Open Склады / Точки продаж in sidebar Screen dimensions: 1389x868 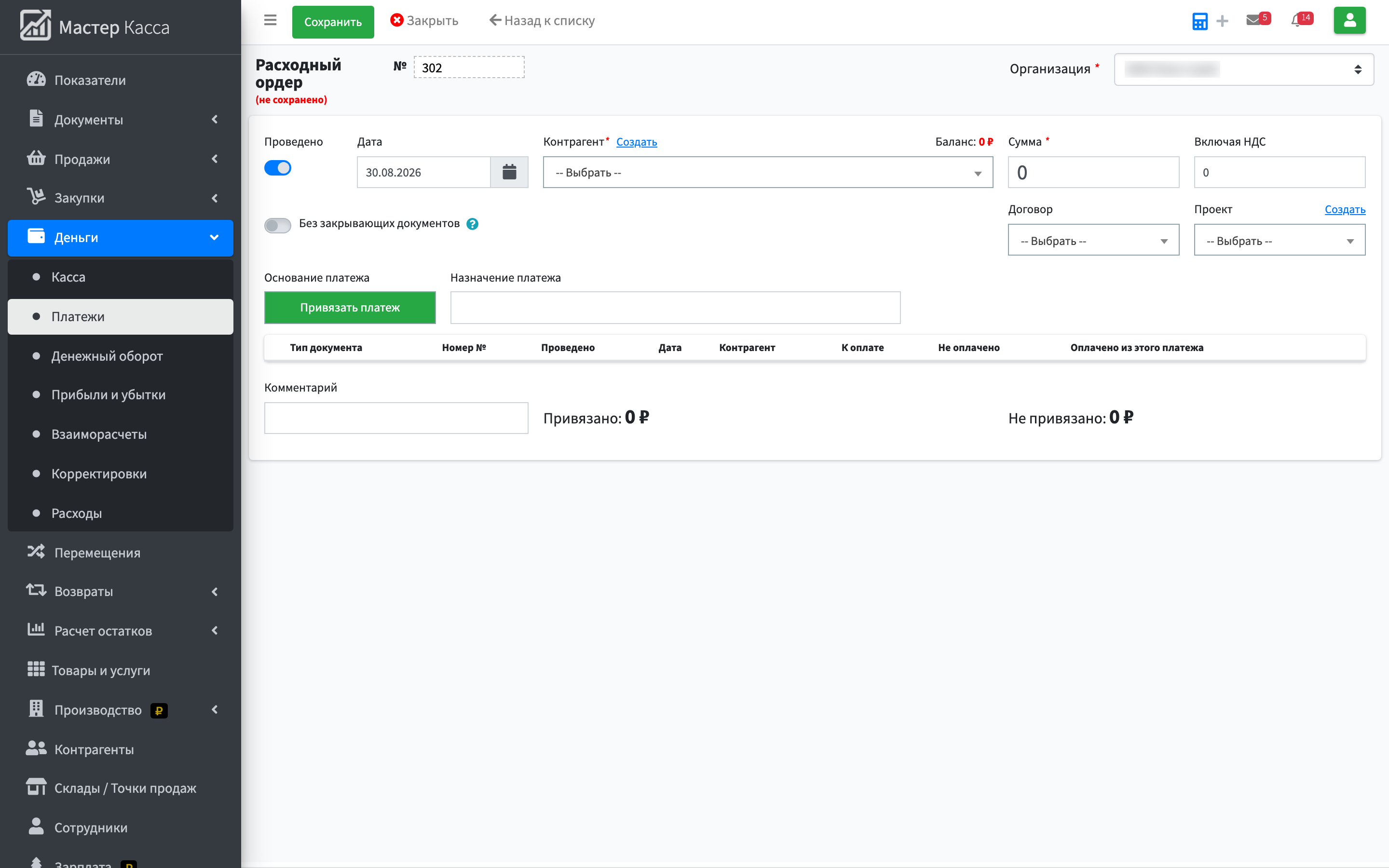tap(121, 787)
